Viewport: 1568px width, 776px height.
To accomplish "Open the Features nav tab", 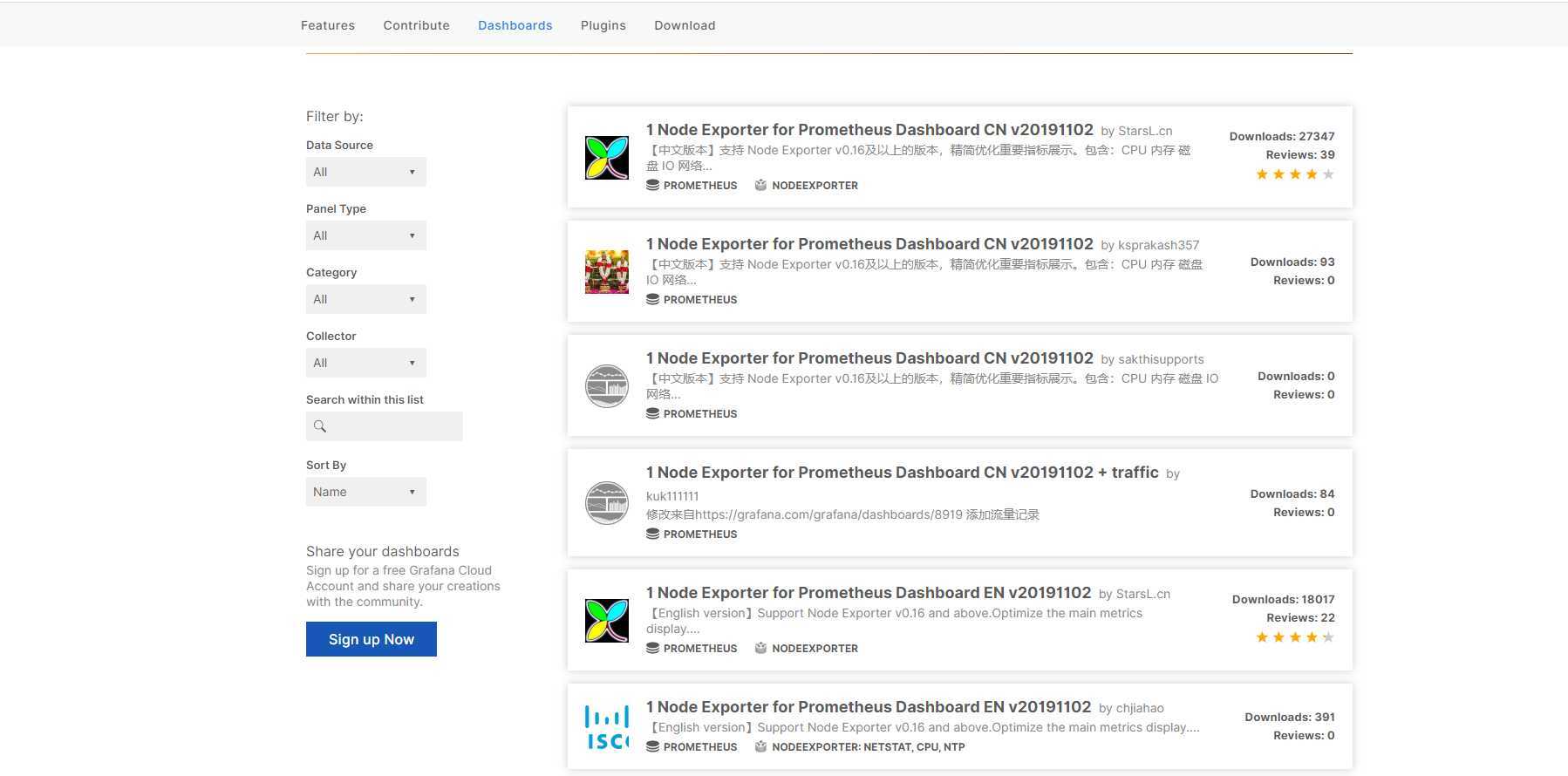I will [x=327, y=25].
